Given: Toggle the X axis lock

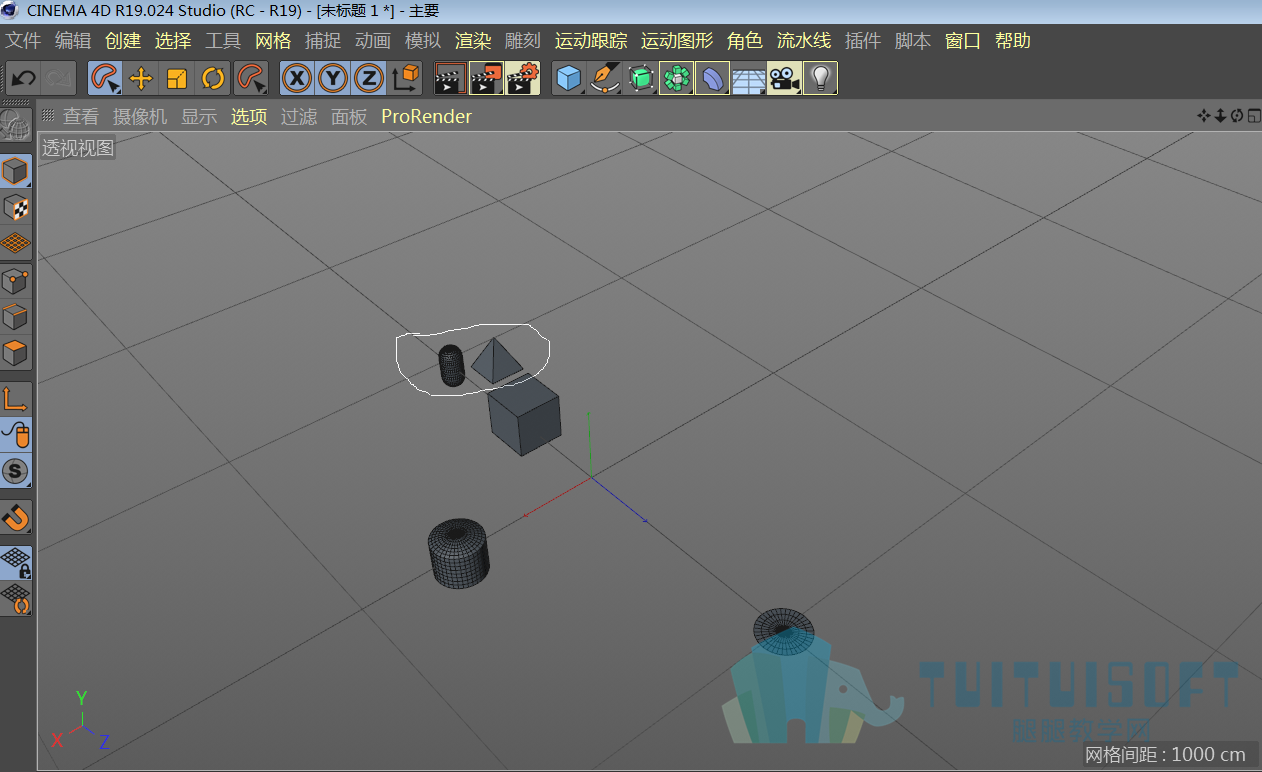Looking at the screenshot, I should (297, 78).
